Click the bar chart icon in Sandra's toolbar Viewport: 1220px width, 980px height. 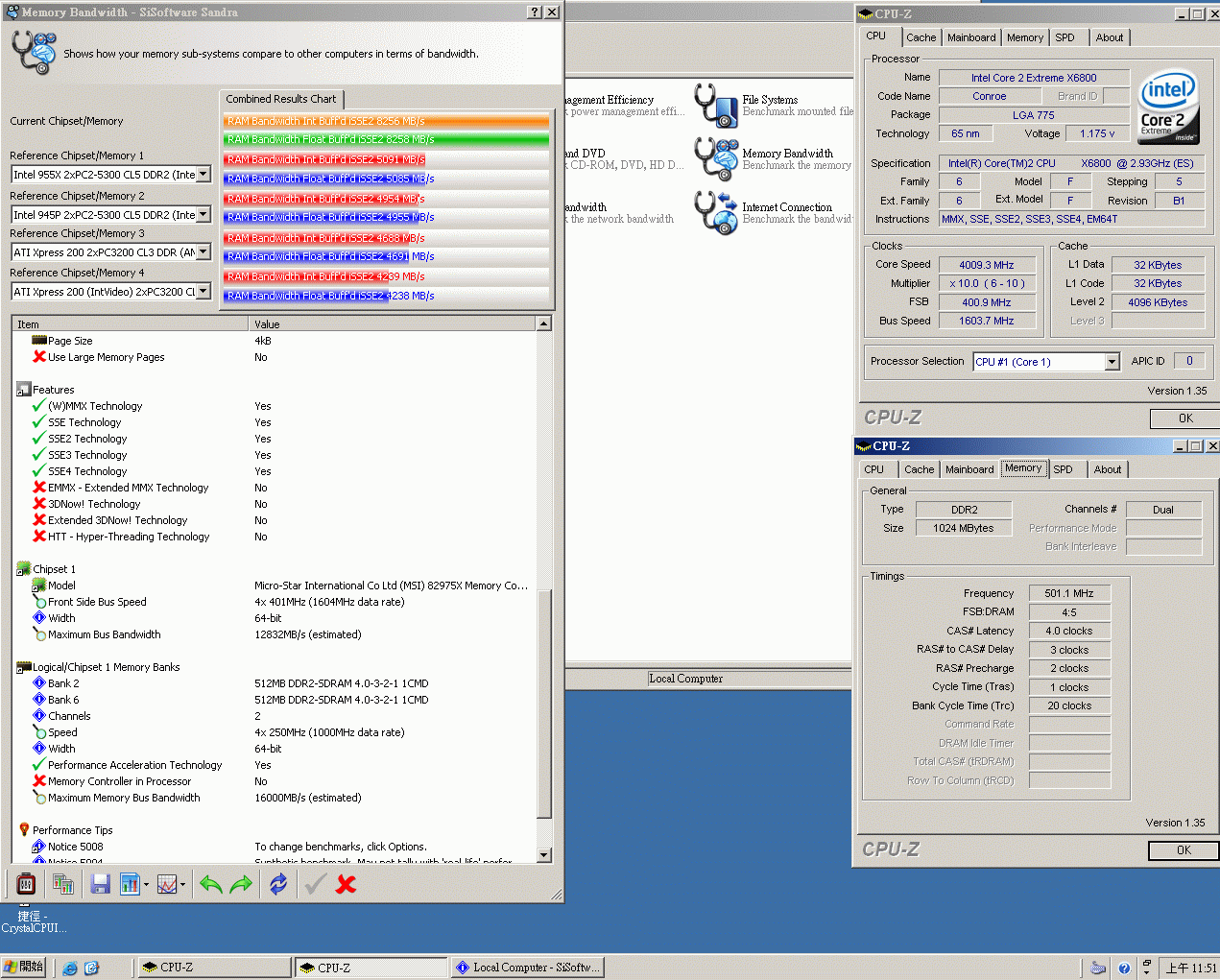coord(130,884)
